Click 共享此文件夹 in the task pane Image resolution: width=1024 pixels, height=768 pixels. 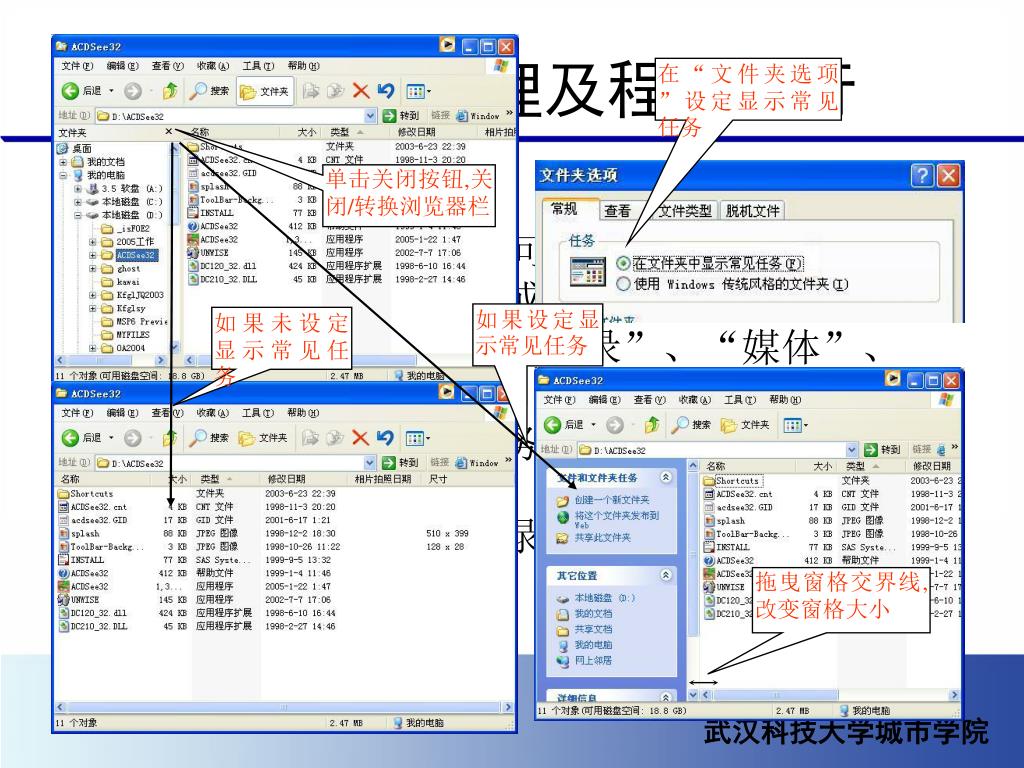[602, 537]
